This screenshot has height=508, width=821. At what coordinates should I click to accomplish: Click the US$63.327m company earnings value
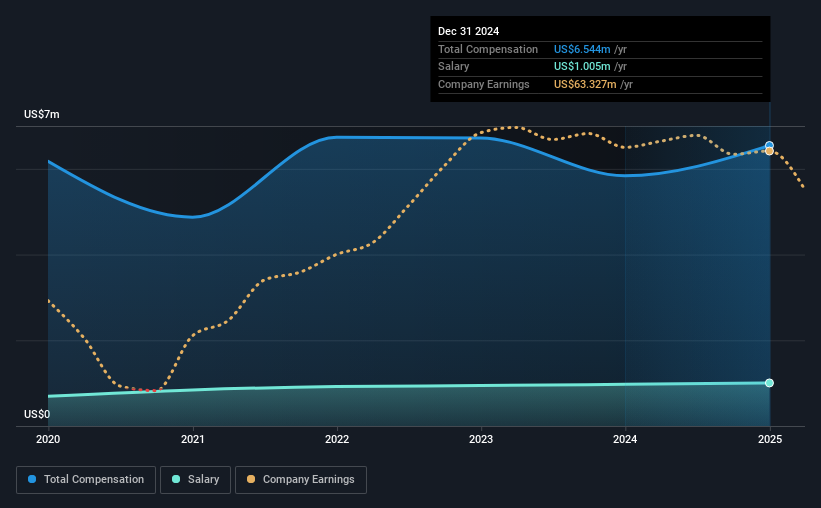click(585, 84)
